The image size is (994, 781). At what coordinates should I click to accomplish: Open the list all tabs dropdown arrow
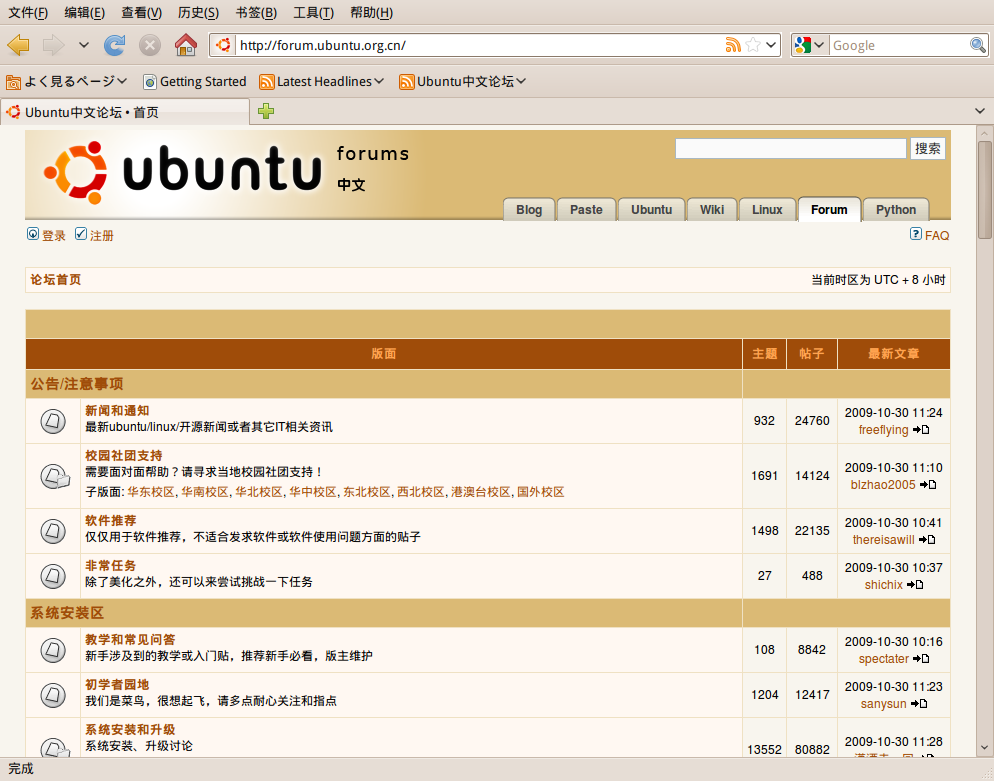point(980,111)
